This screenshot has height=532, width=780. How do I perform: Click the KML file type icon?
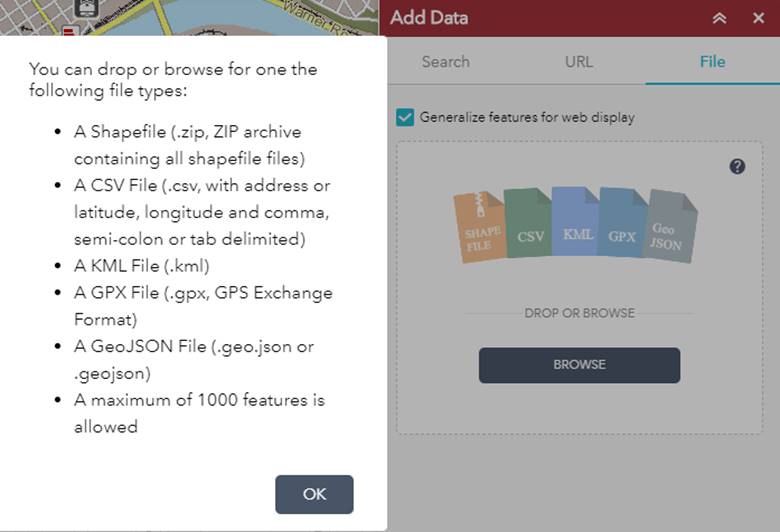pyautogui.click(x=576, y=224)
